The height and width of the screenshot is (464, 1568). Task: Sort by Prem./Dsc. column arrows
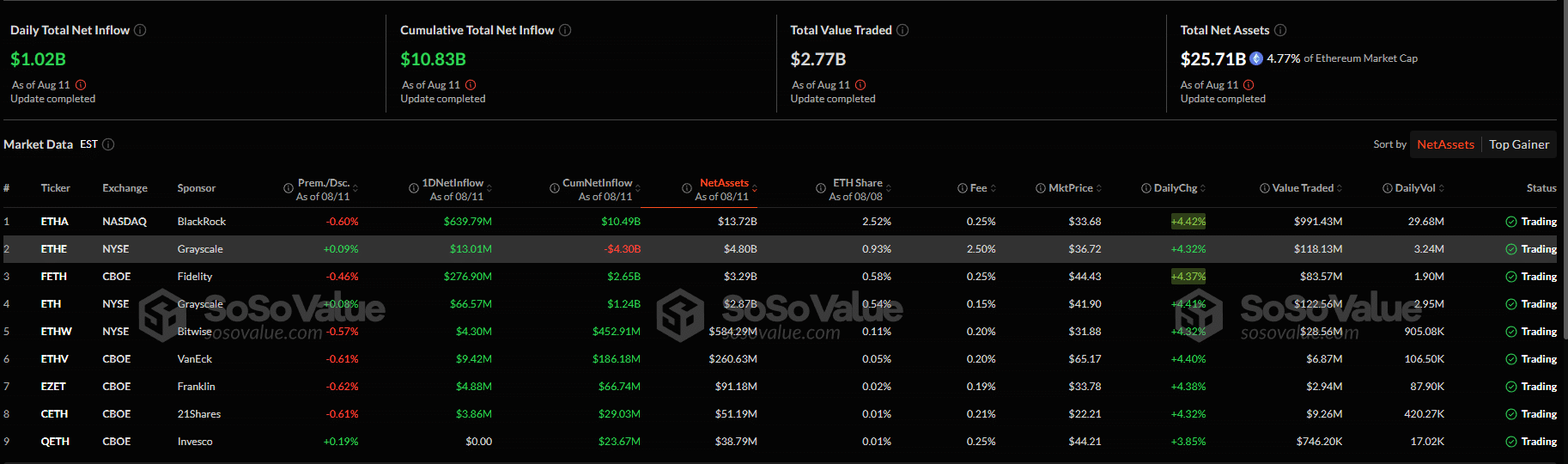[356, 188]
